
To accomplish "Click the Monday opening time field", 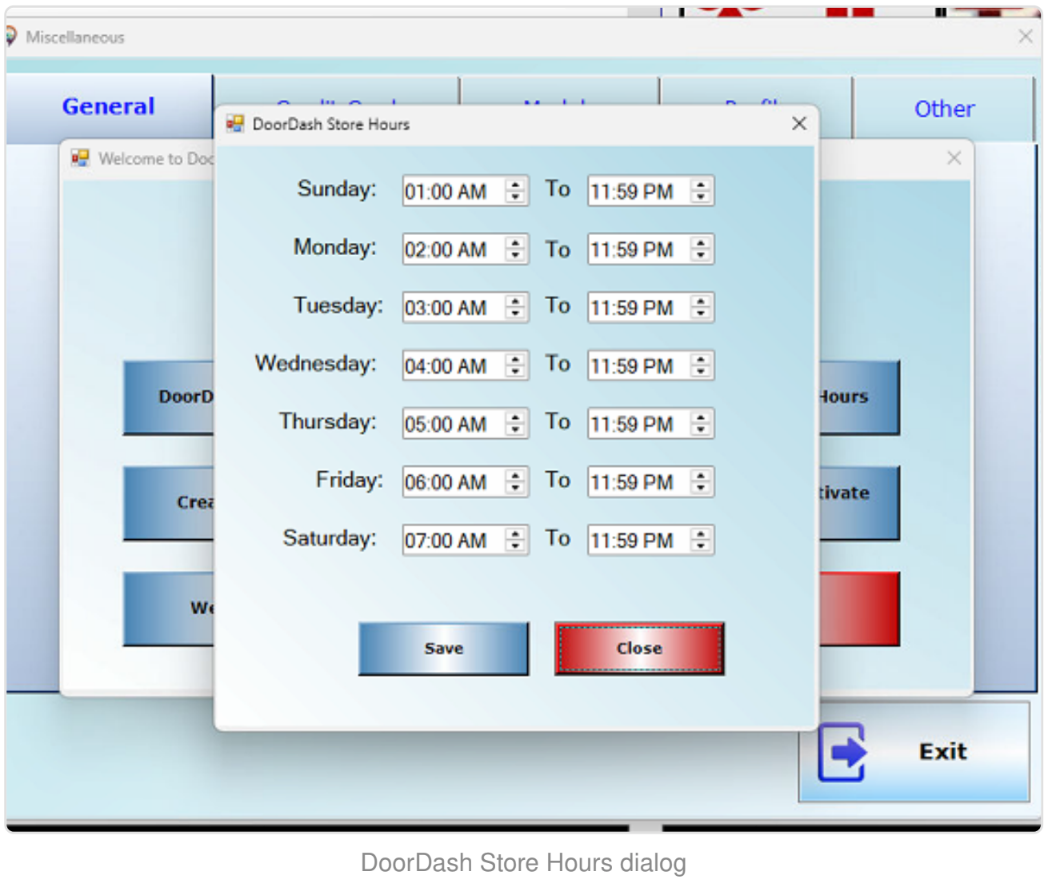I will (x=465, y=249).
